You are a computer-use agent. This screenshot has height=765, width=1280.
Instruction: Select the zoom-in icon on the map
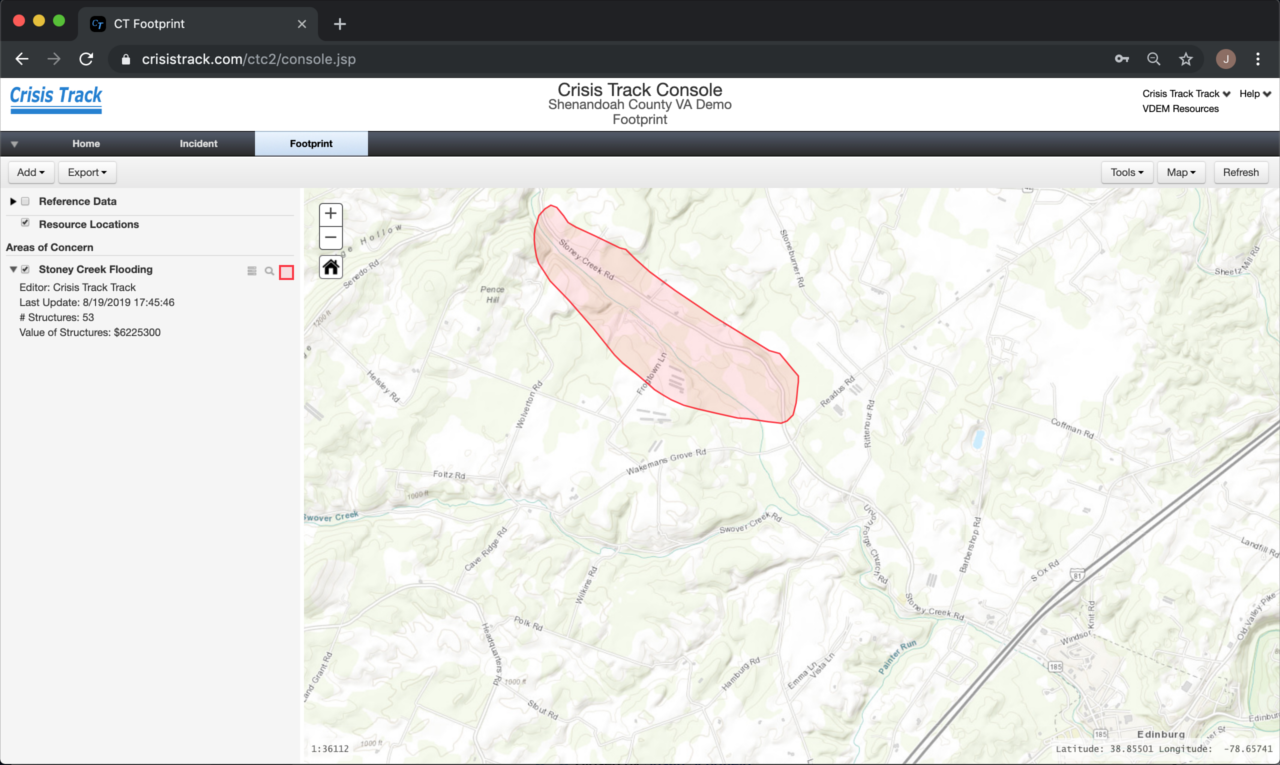[330, 213]
